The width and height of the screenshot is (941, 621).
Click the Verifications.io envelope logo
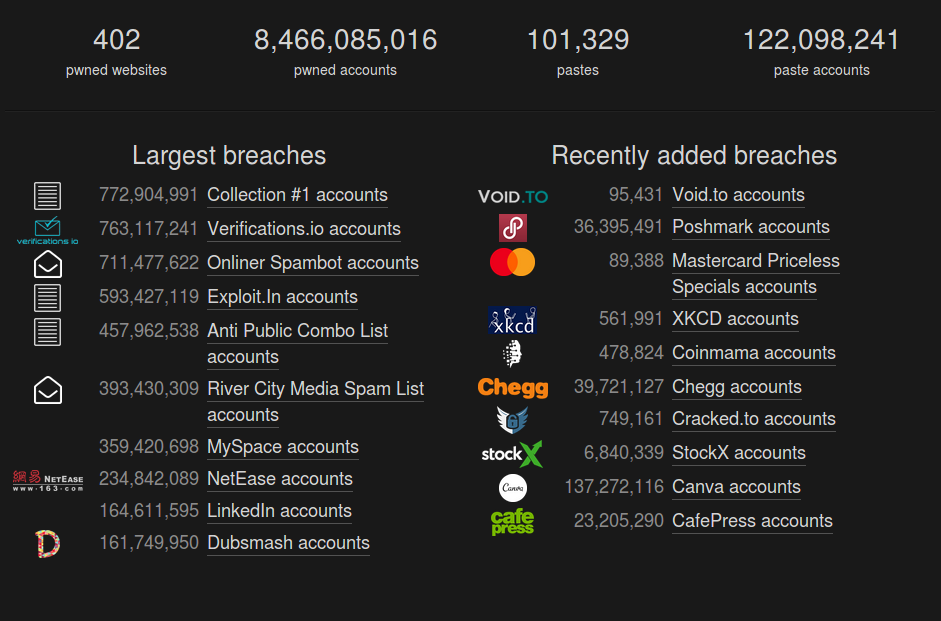click(47, 230)
